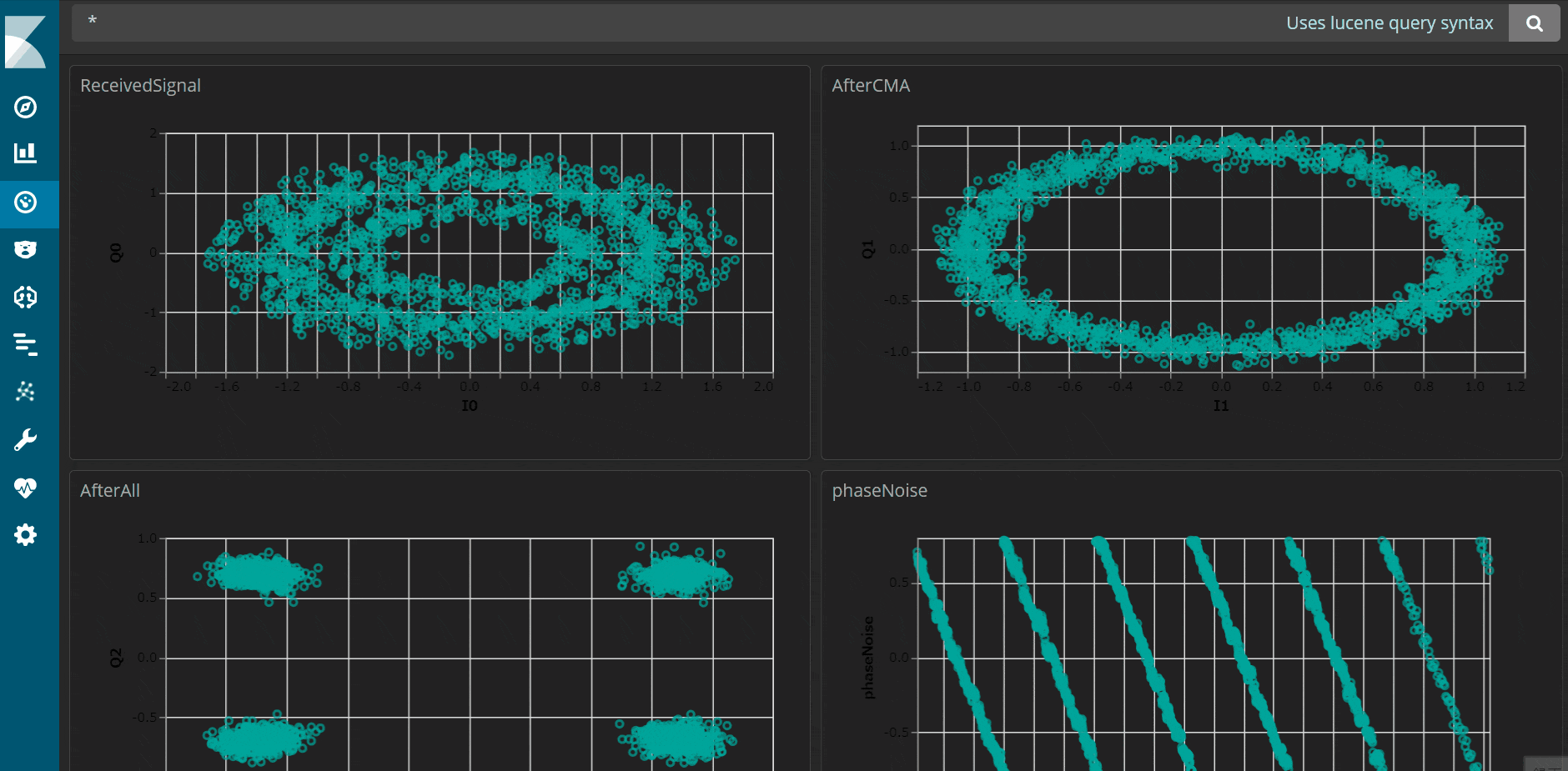Click the 'Uses lucene query syntax' link

(1390, 23)
